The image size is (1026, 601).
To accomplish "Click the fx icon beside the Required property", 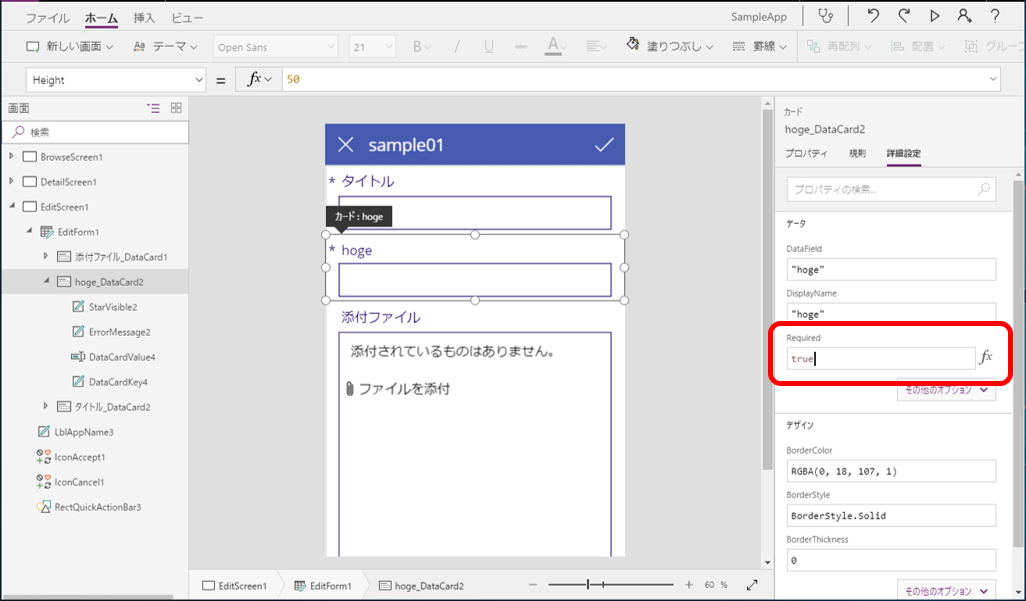I will tap(984, 356).
